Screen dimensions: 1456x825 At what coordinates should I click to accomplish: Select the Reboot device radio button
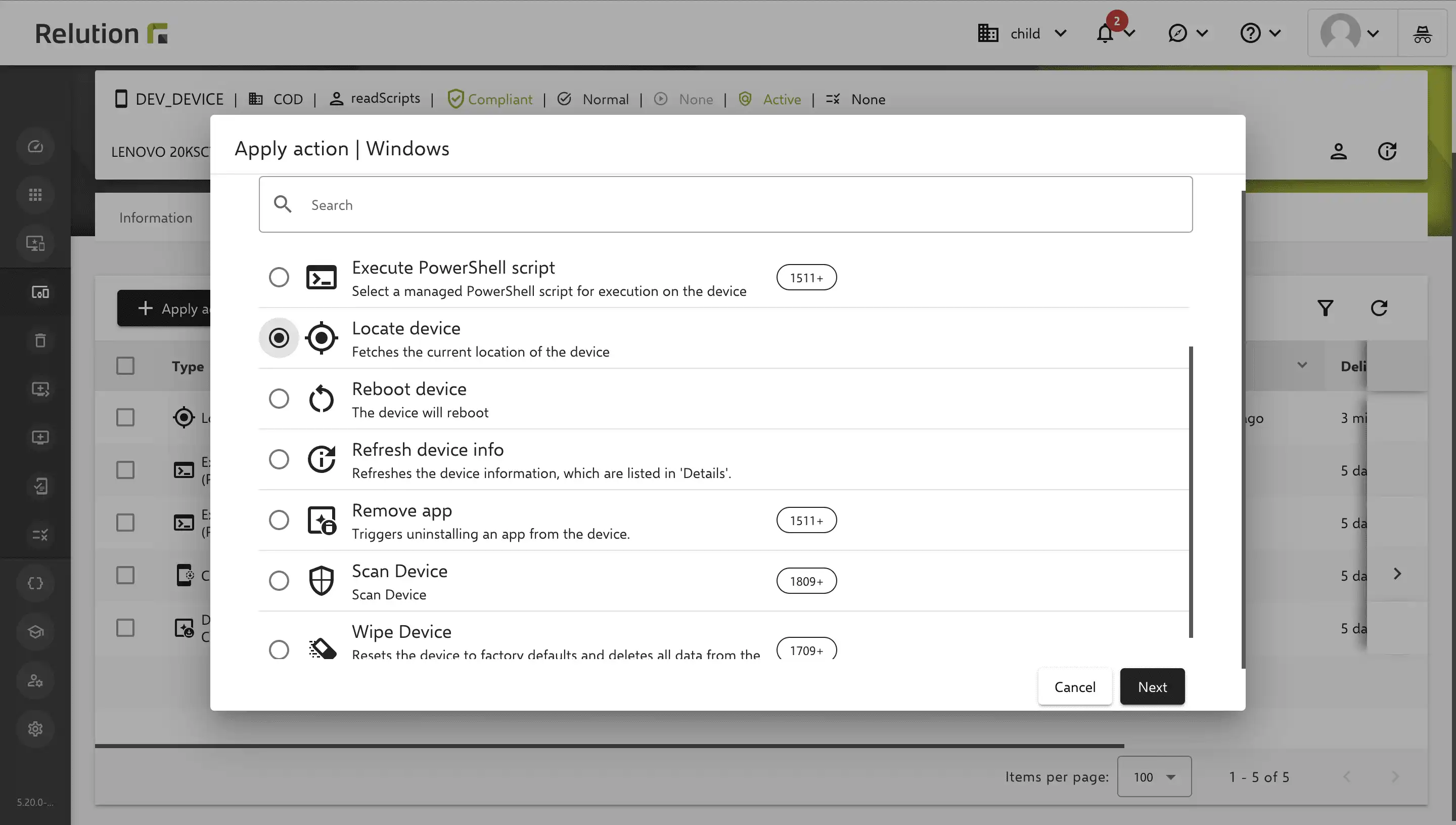(x=279, y=399)
